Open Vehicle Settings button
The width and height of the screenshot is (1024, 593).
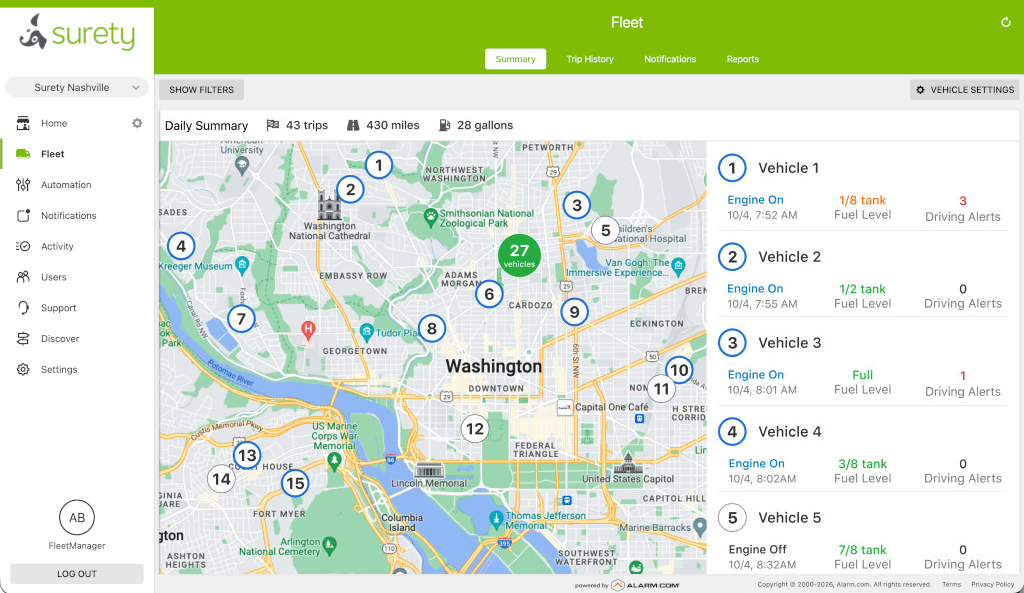965,90
